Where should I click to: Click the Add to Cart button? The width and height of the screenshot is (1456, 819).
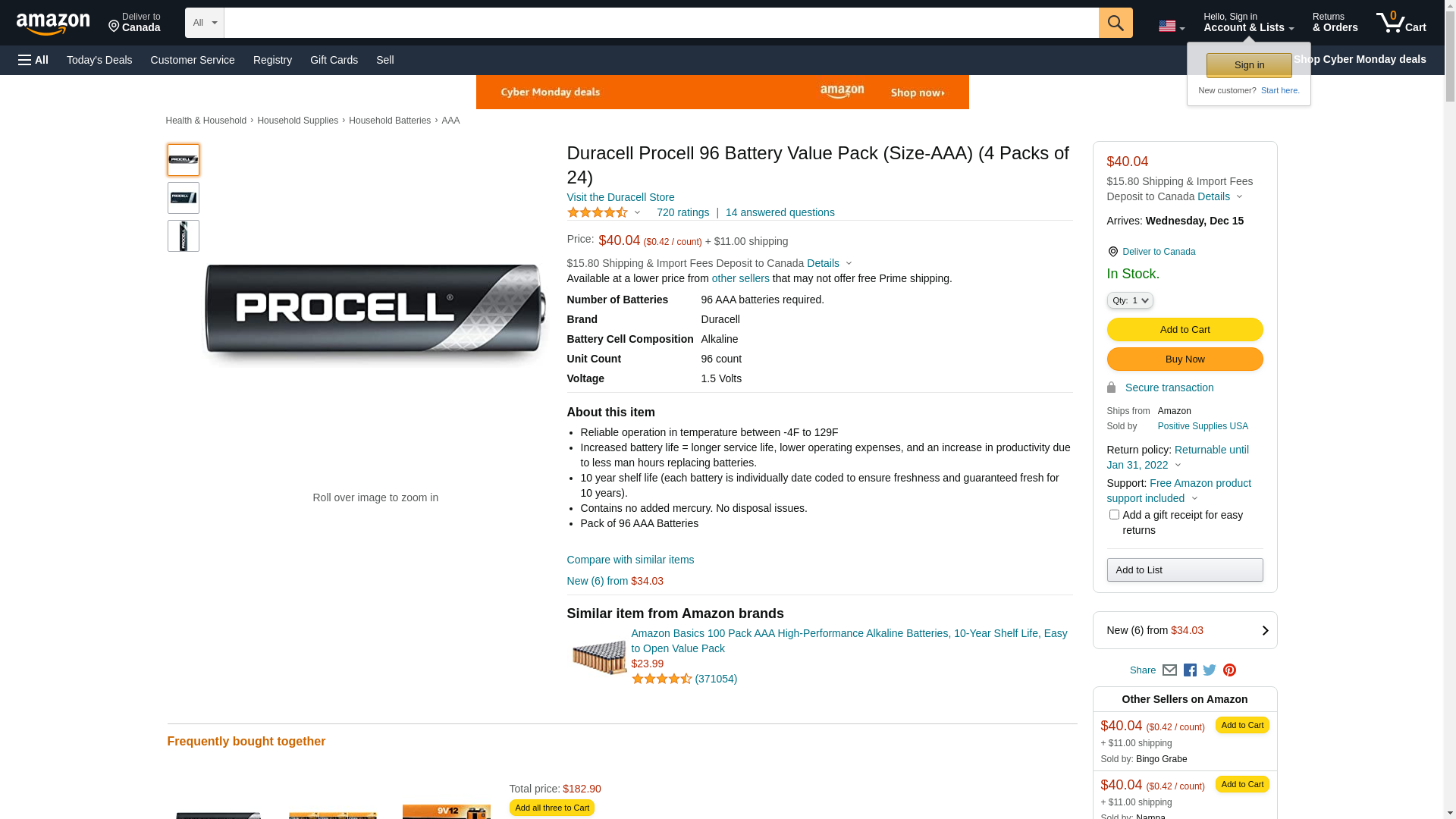pos(1185,330)
